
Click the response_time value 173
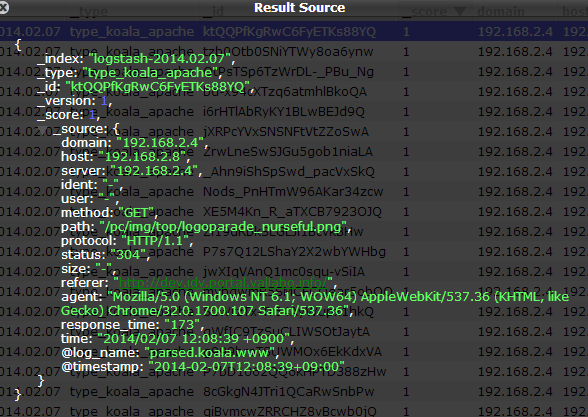coord(182,324)
